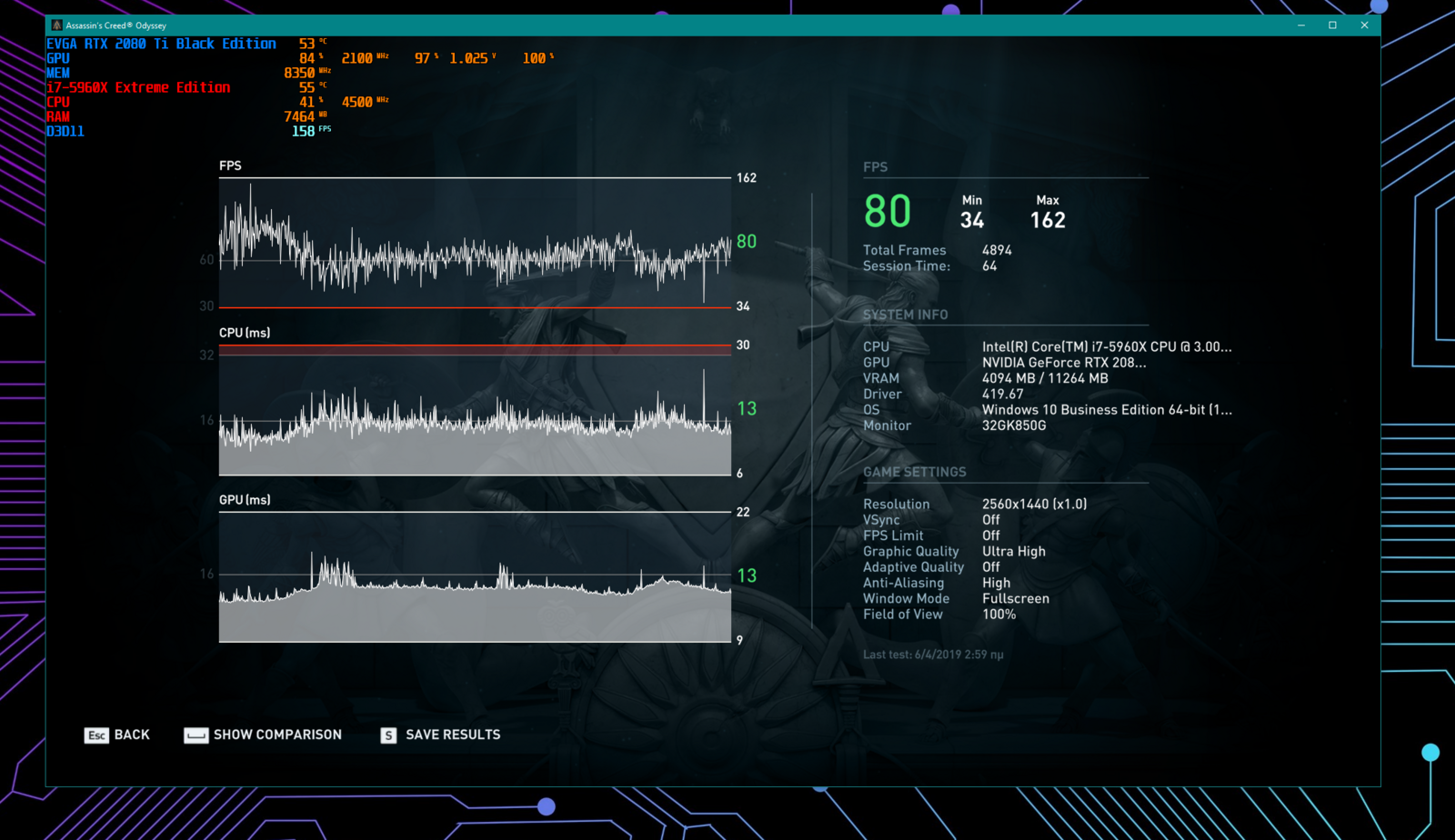The height and width of the screenshot is (840, 1455).
Task: Click Session Time value 64
Action: click(989, 266)
